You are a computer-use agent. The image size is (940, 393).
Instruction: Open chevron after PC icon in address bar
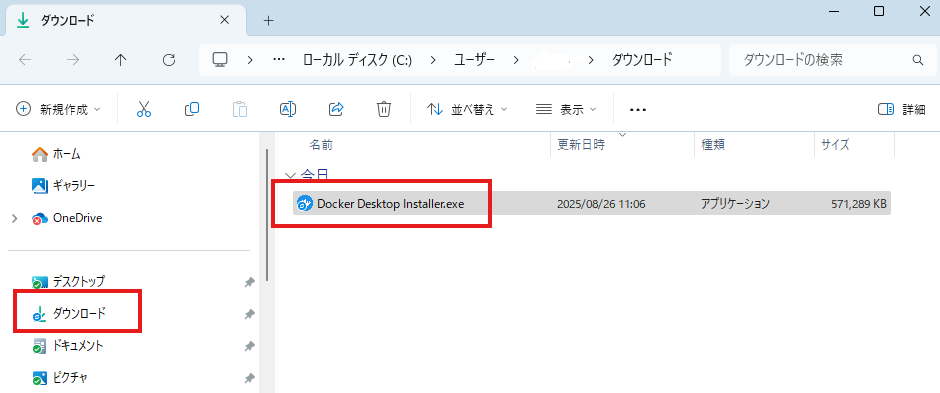(x=250, y=60)
